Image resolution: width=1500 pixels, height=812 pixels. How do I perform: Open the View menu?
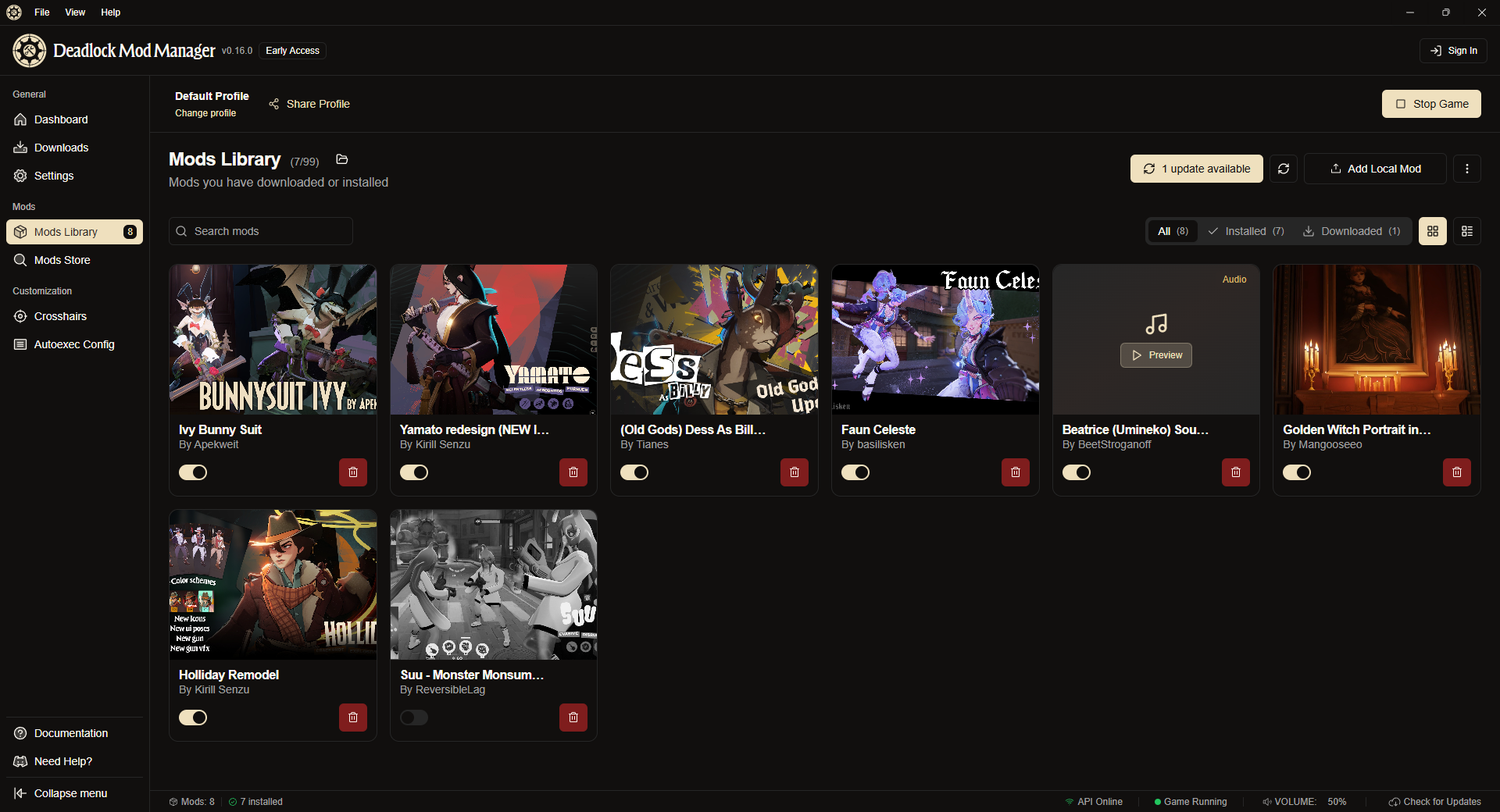click(75, 12)
